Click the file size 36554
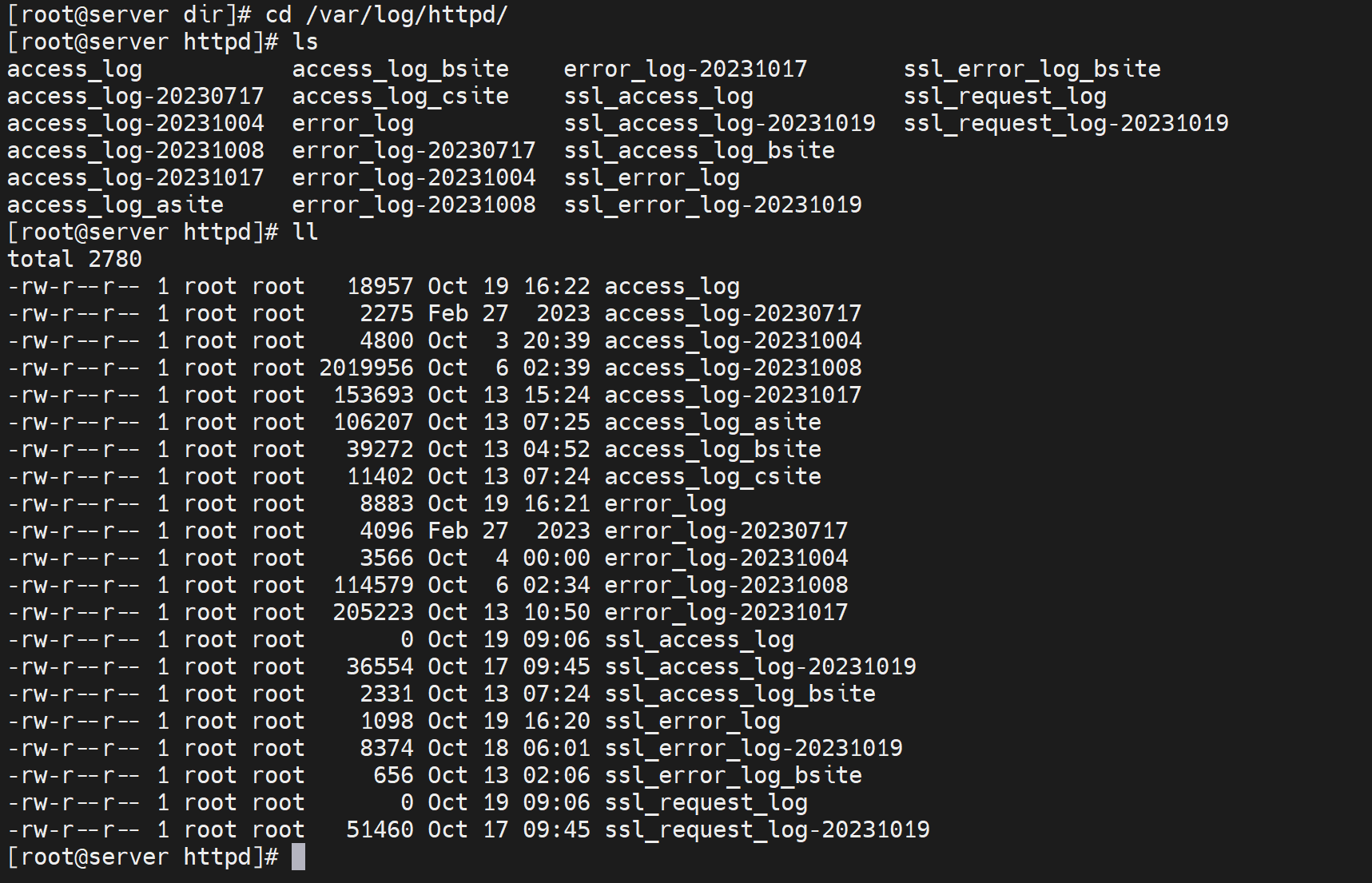The image size is (1372, 883). (380, 666)
